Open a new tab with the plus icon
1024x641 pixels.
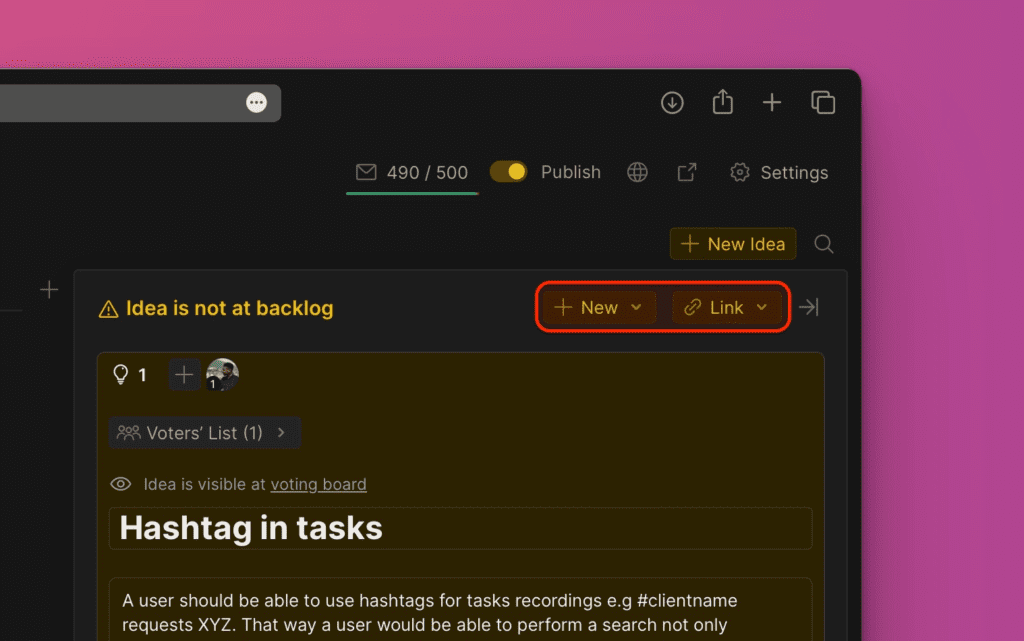772,102
